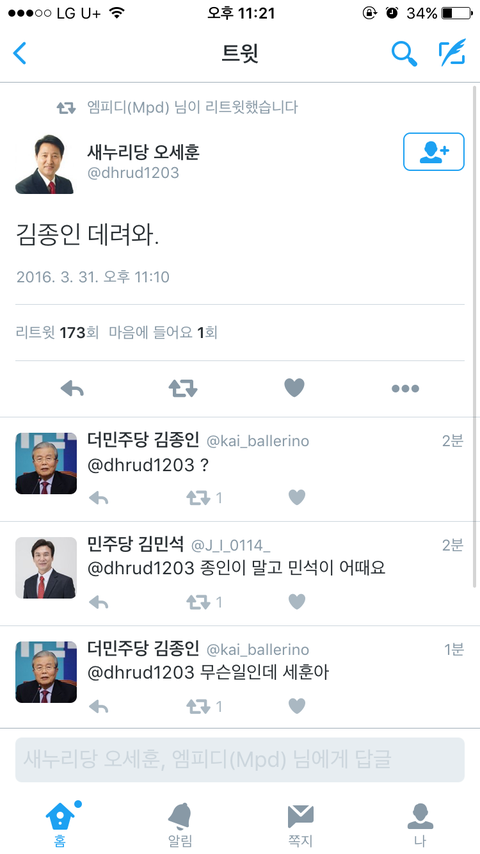Screen dimensions: 480x854
Task: Go to the 나 profile tab
Action: pyautogui.click(x=420, y=825)
